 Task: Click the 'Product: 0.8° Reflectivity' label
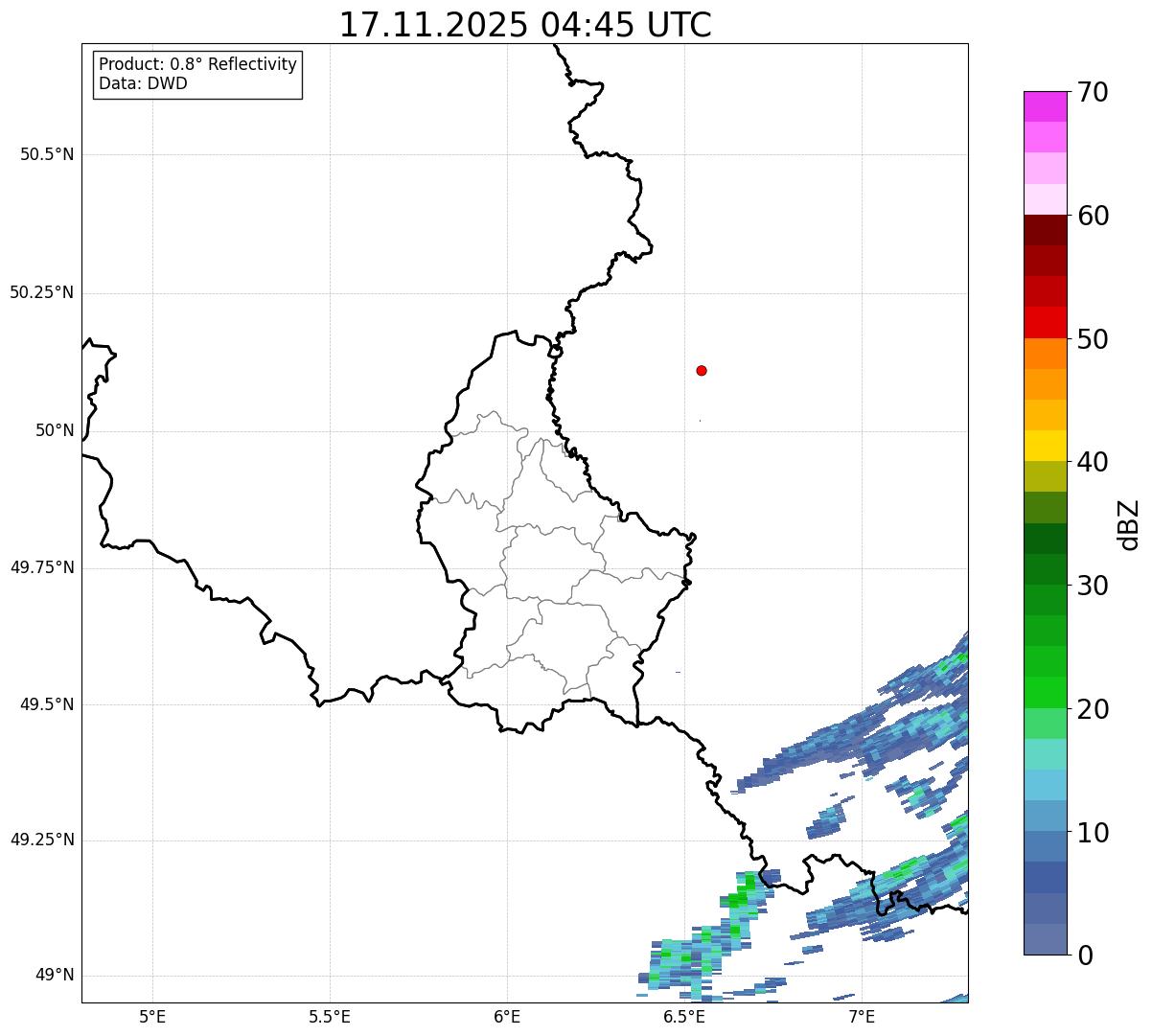(x=198, y=64)
